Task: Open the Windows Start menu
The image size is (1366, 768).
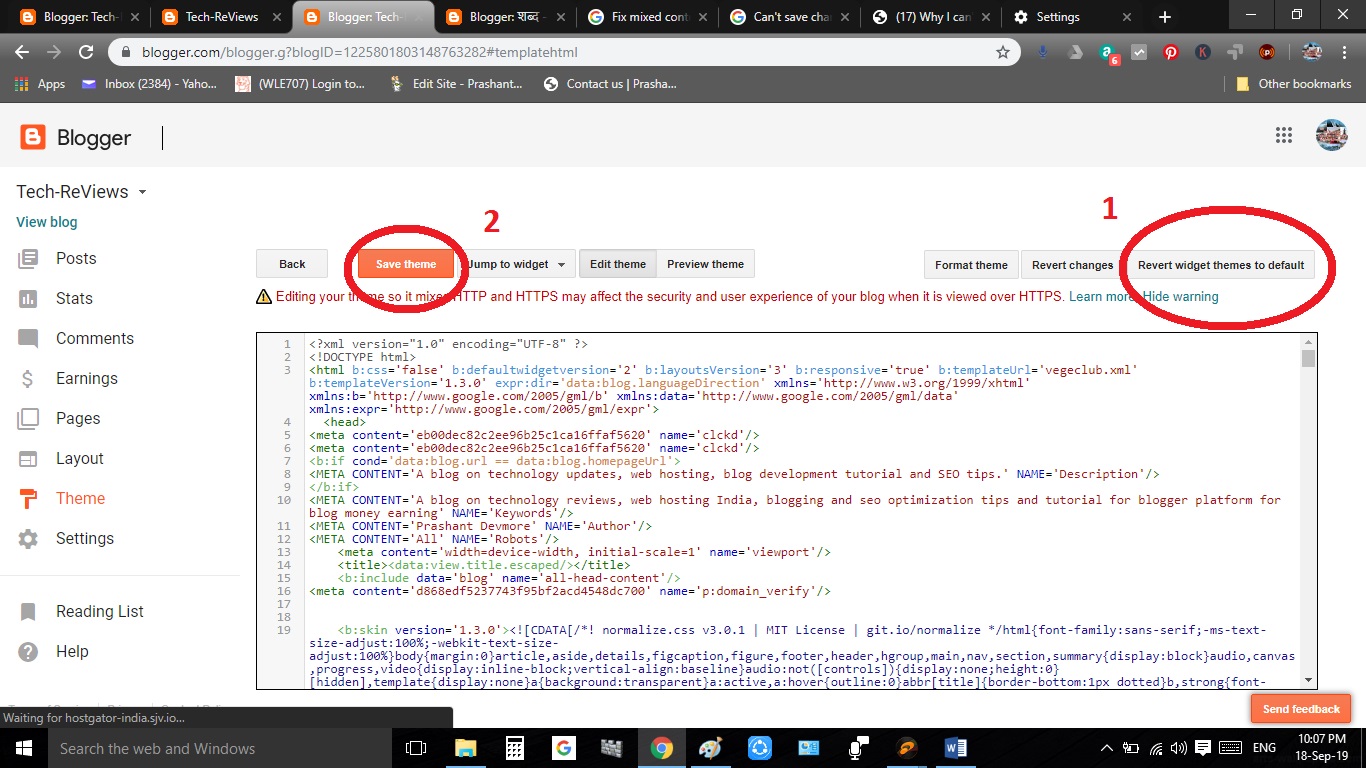Action: (23, 748)
